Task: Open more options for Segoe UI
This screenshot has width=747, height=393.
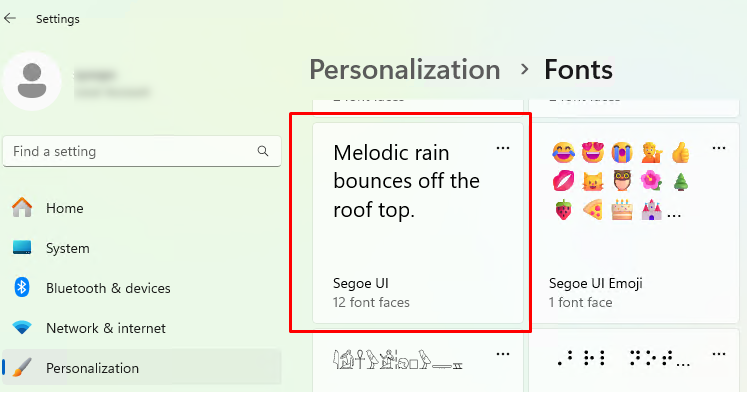Action: [503, 148]
